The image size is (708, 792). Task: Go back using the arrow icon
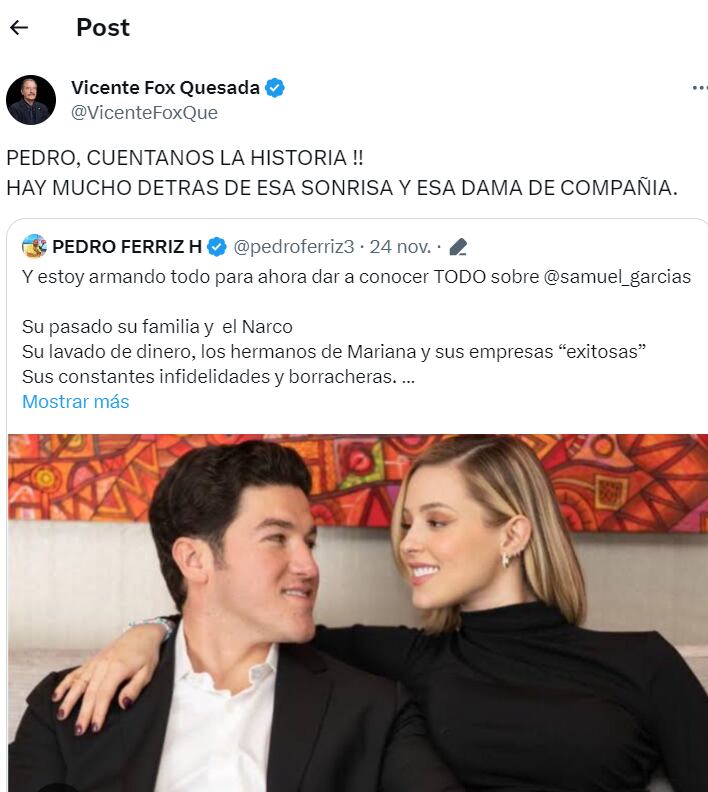(x=19, y=27)
